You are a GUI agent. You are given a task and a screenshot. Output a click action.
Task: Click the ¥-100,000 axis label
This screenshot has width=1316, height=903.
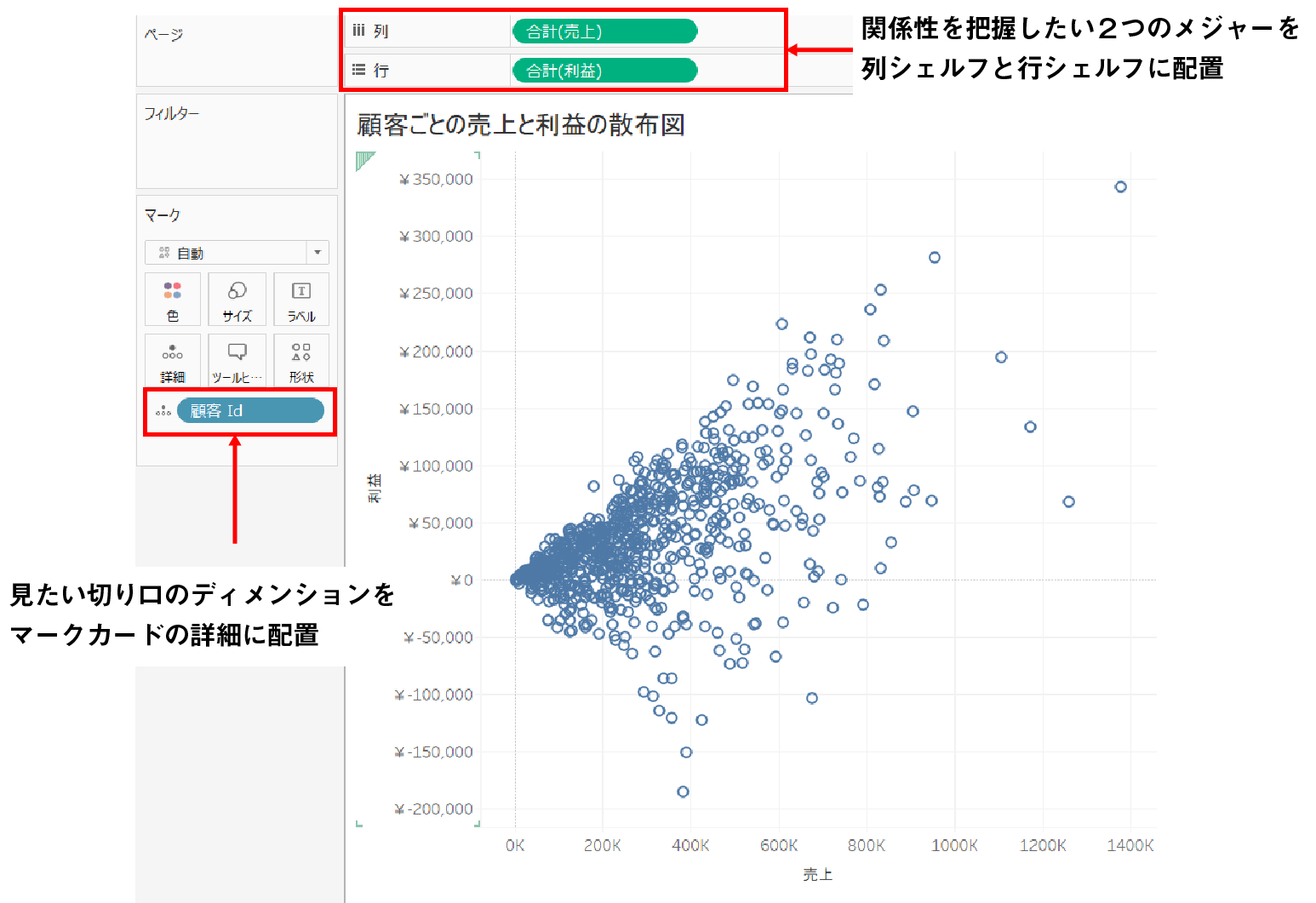point(434,695)
